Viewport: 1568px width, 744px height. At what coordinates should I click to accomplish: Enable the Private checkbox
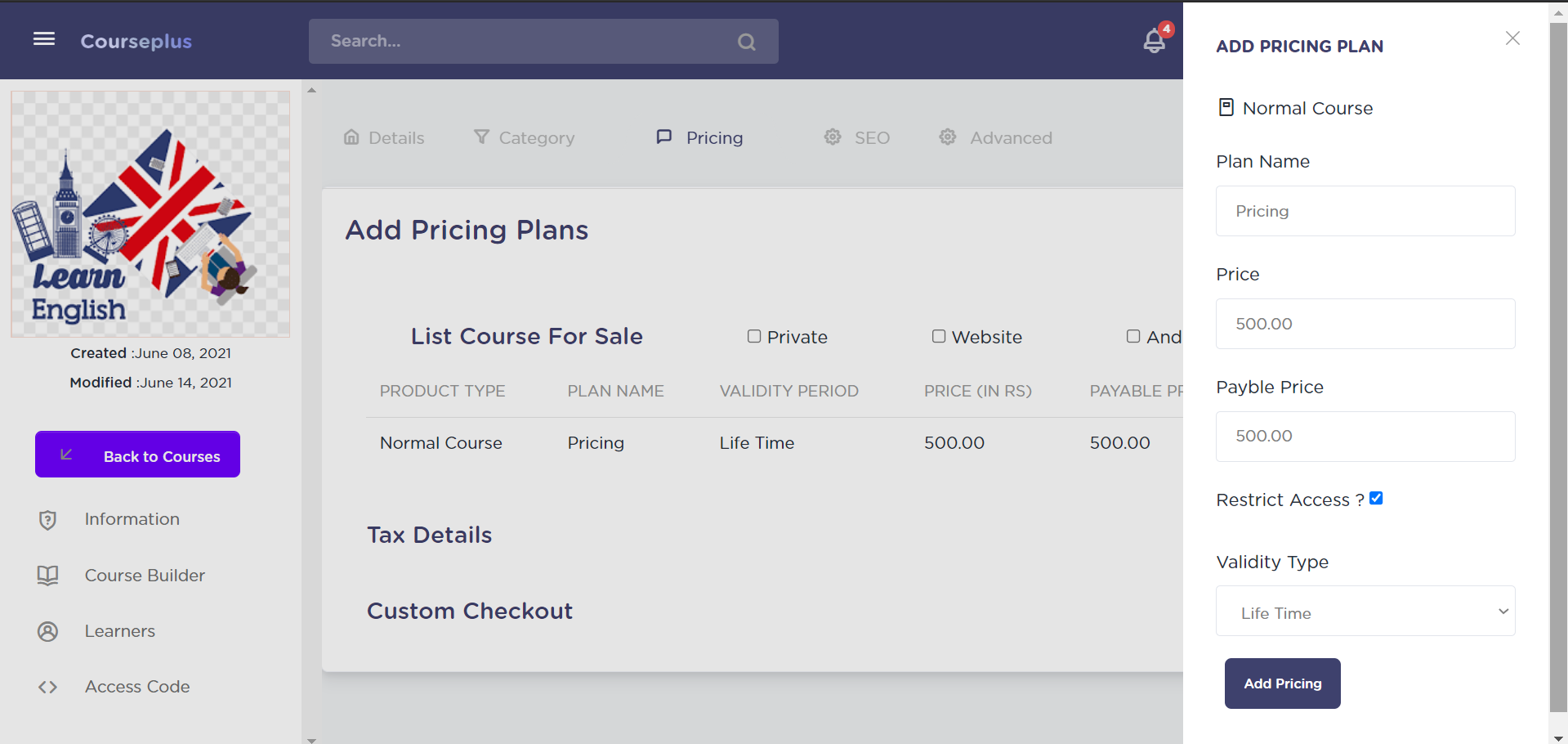pyautogui.click(x=754, y=336)
